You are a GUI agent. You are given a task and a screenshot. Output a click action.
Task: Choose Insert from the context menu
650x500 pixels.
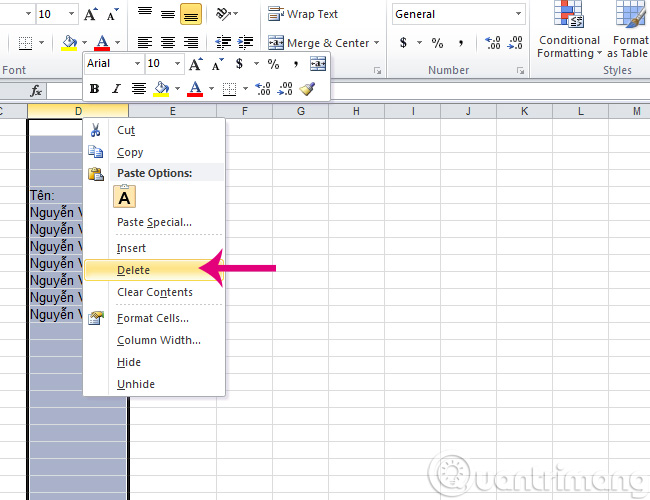pyautogui.click(x=154, y=248)
